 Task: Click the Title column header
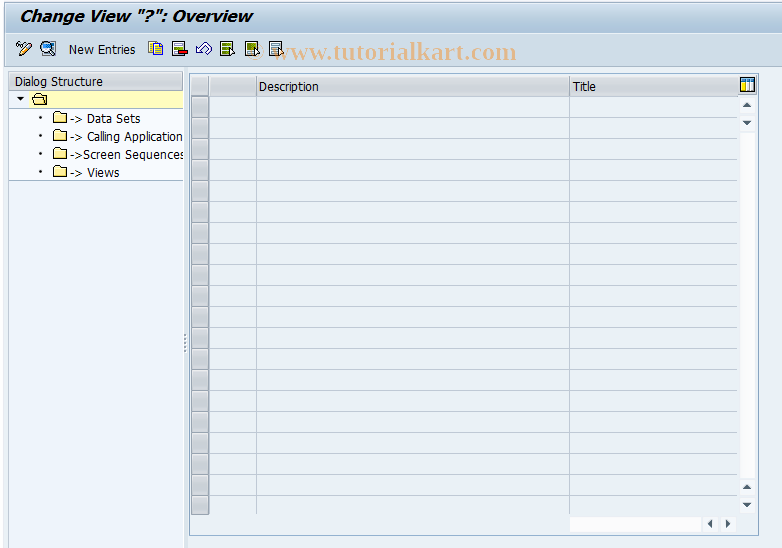pos(653,86)
